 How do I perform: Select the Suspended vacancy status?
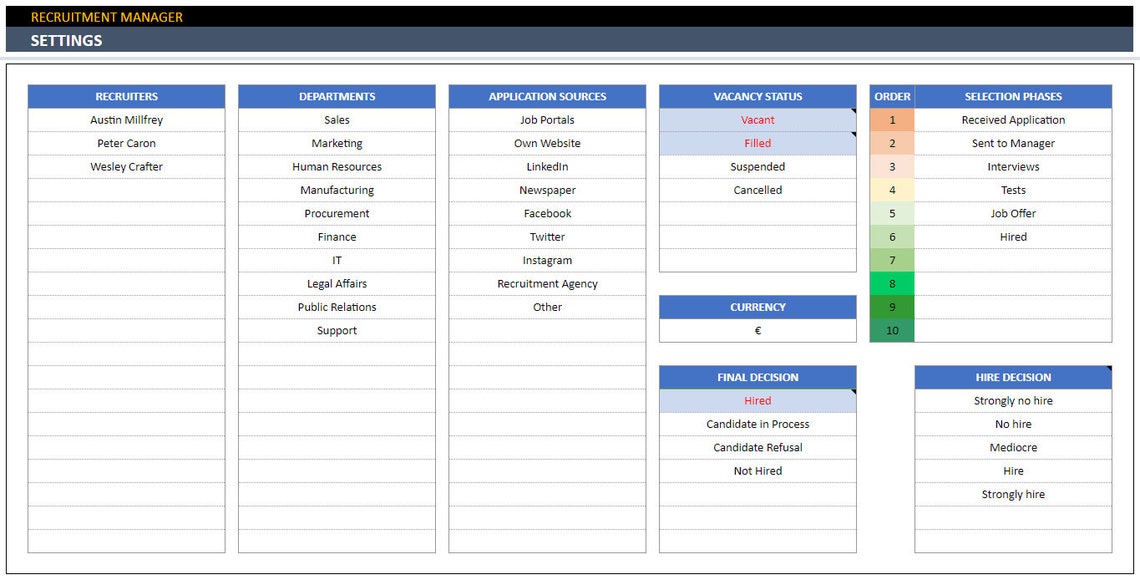pos(758,166)
